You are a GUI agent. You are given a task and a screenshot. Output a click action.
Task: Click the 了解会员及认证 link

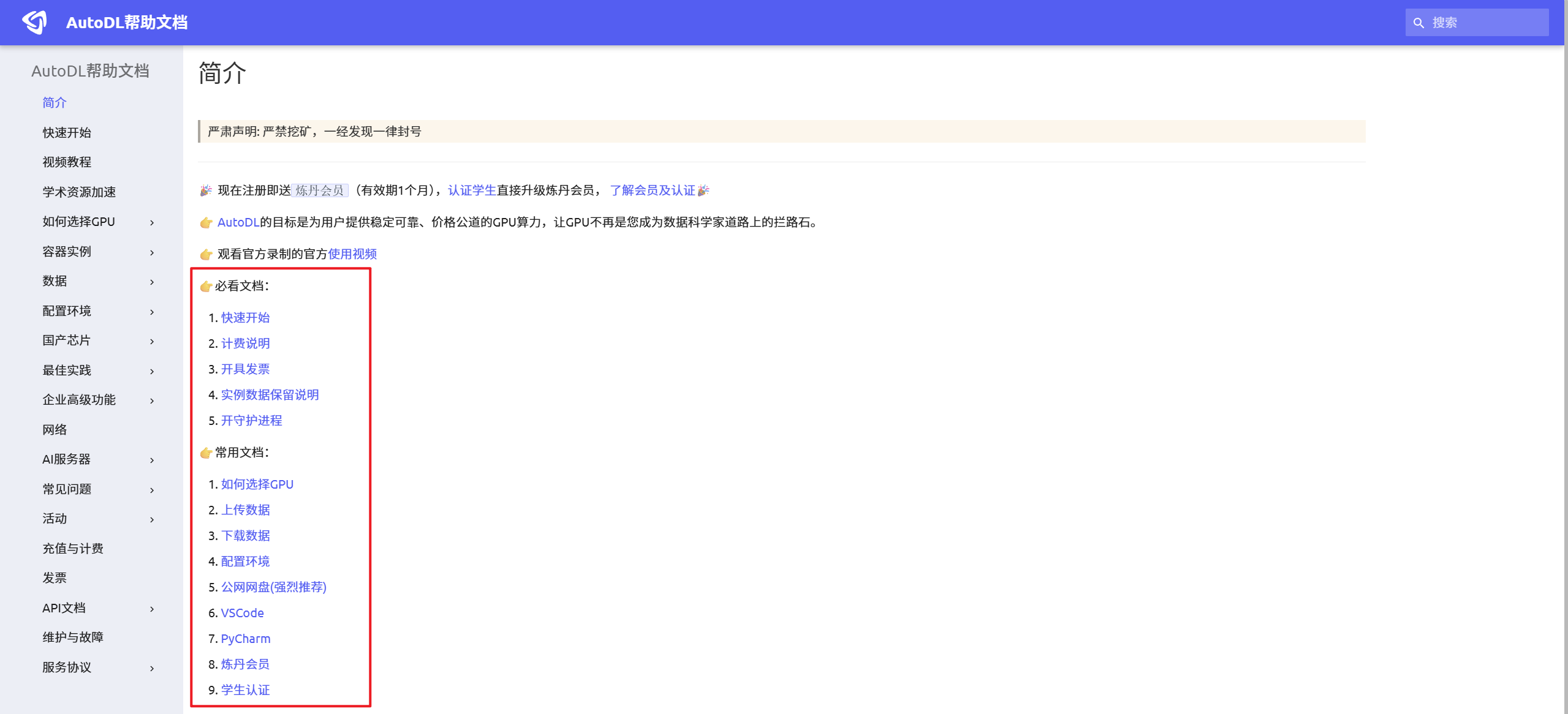coord(653,190)
